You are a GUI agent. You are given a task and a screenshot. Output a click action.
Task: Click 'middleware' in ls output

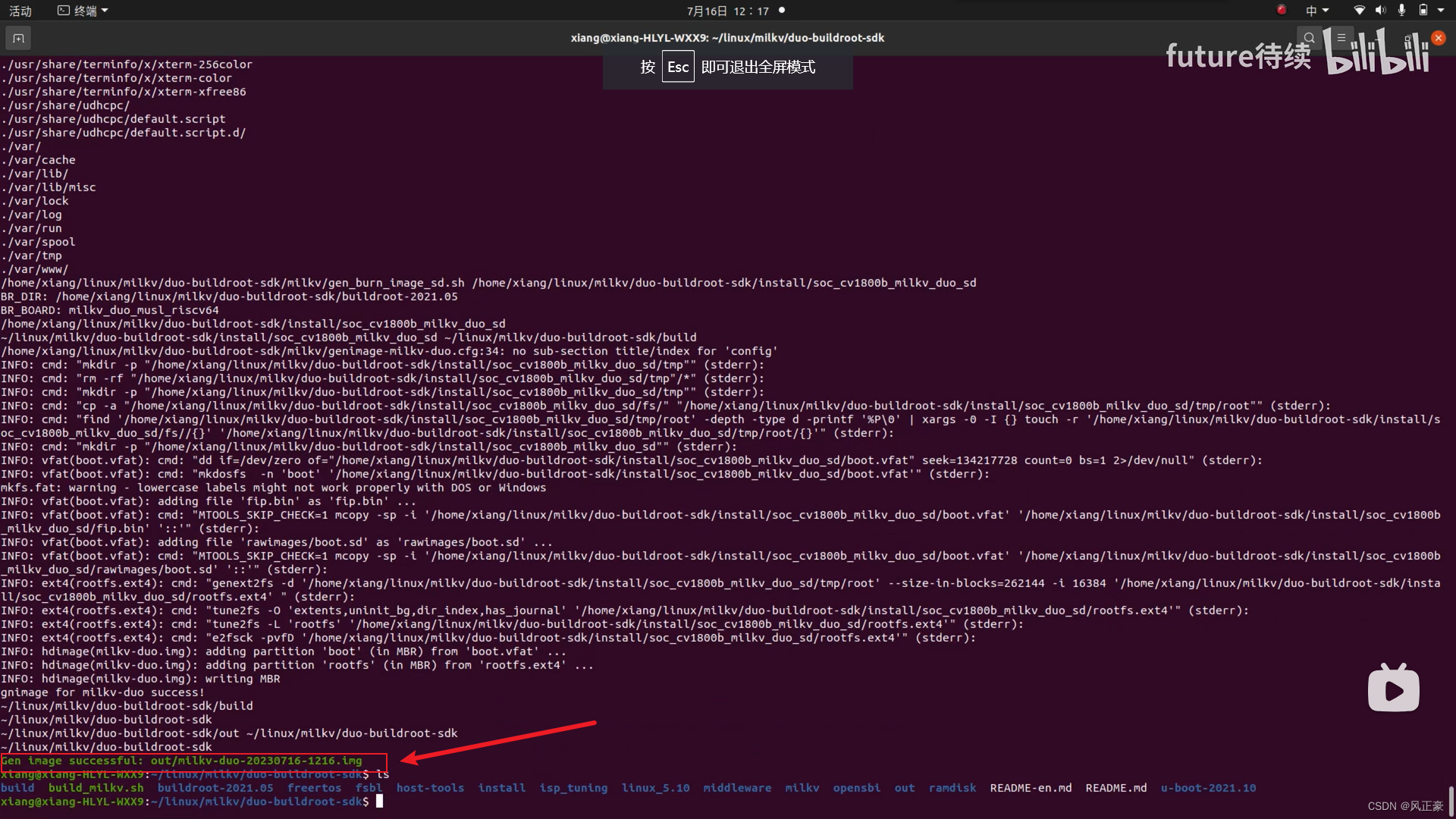coord(737,788)
